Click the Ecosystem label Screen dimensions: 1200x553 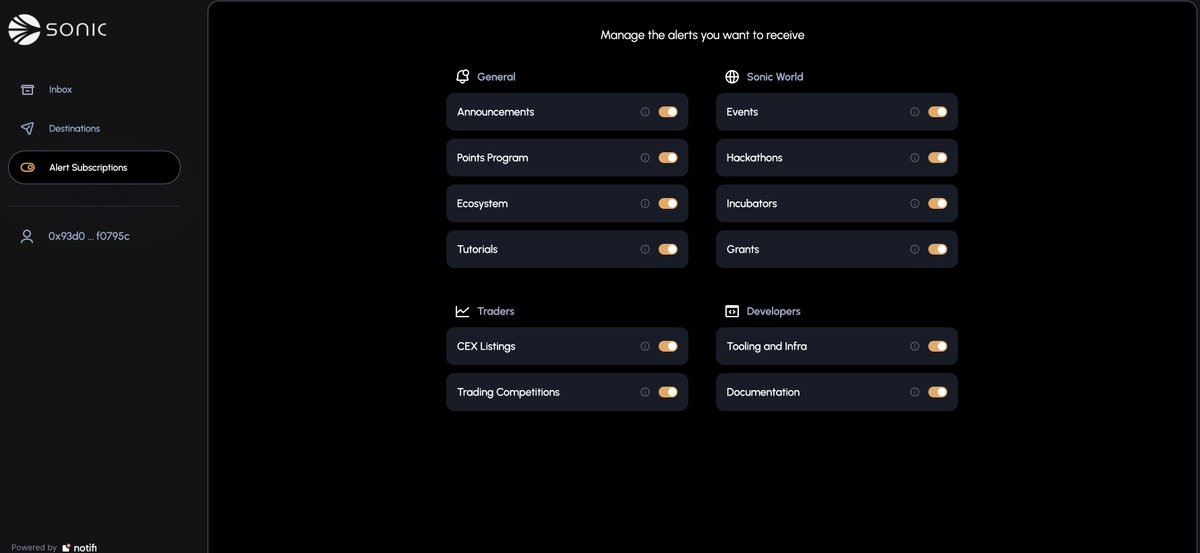tap(483, 204)
